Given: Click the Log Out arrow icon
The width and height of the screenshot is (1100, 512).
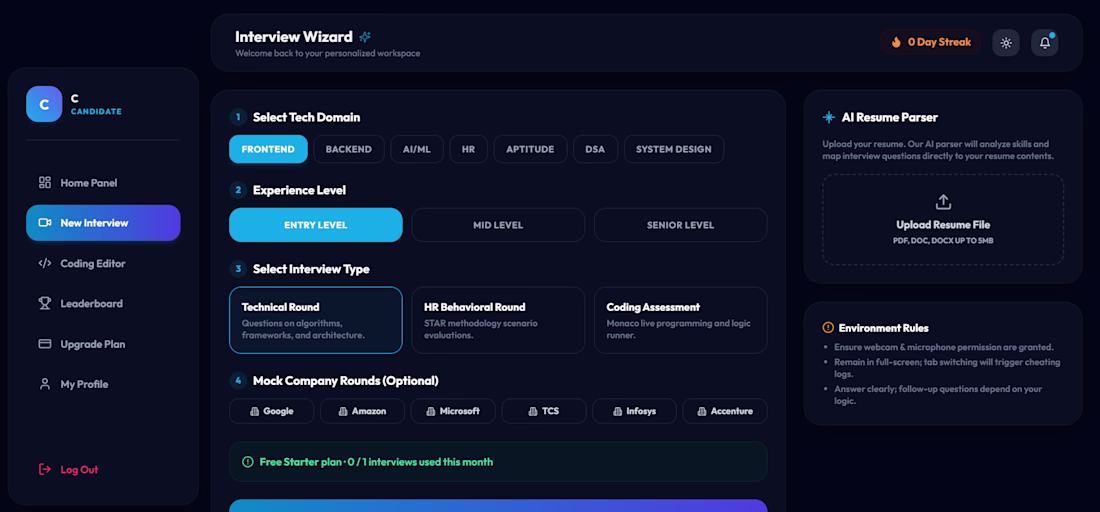Looking at the screenshot, I should coord(45,469).
